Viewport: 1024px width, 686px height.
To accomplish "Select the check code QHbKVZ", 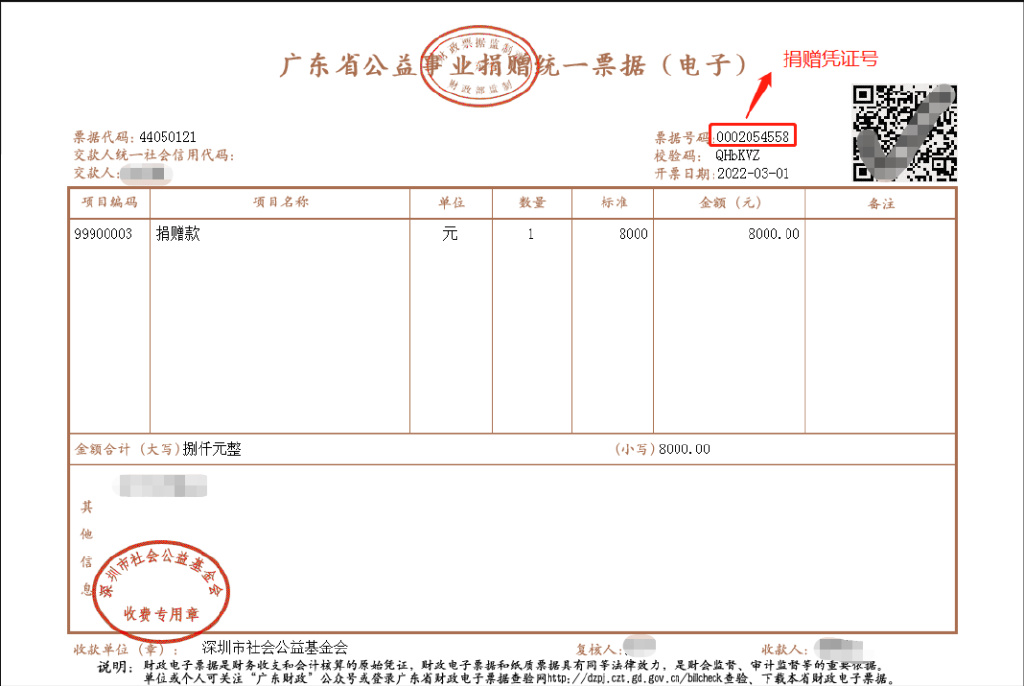I will [x=737, y=155].
